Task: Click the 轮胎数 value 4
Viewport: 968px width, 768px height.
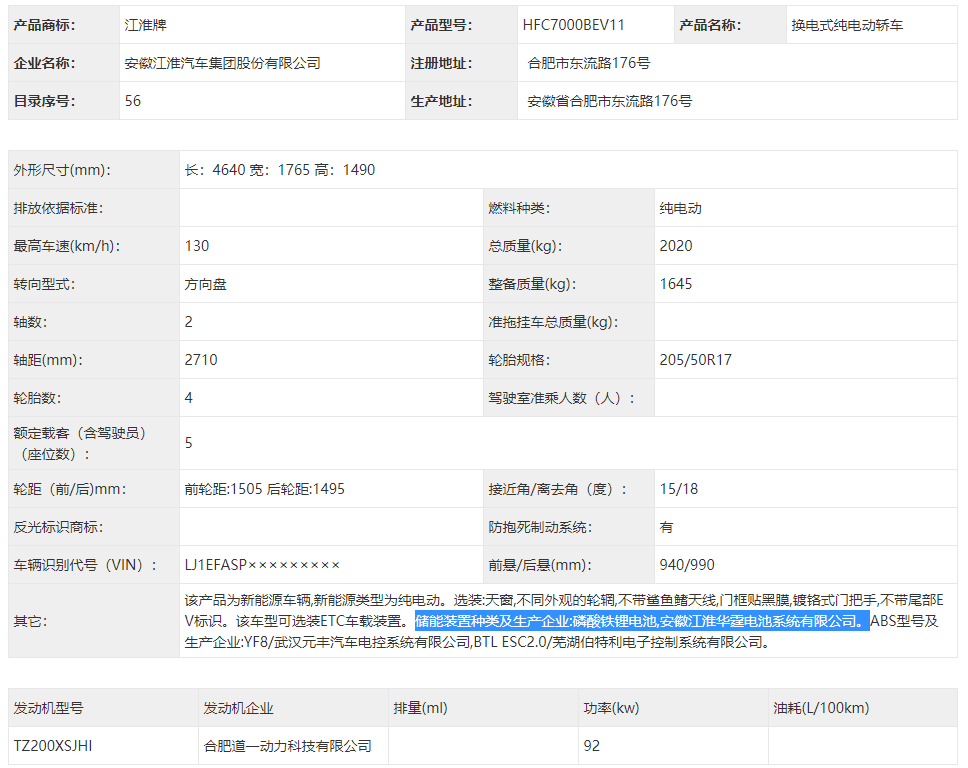Action: click(189, 398)
